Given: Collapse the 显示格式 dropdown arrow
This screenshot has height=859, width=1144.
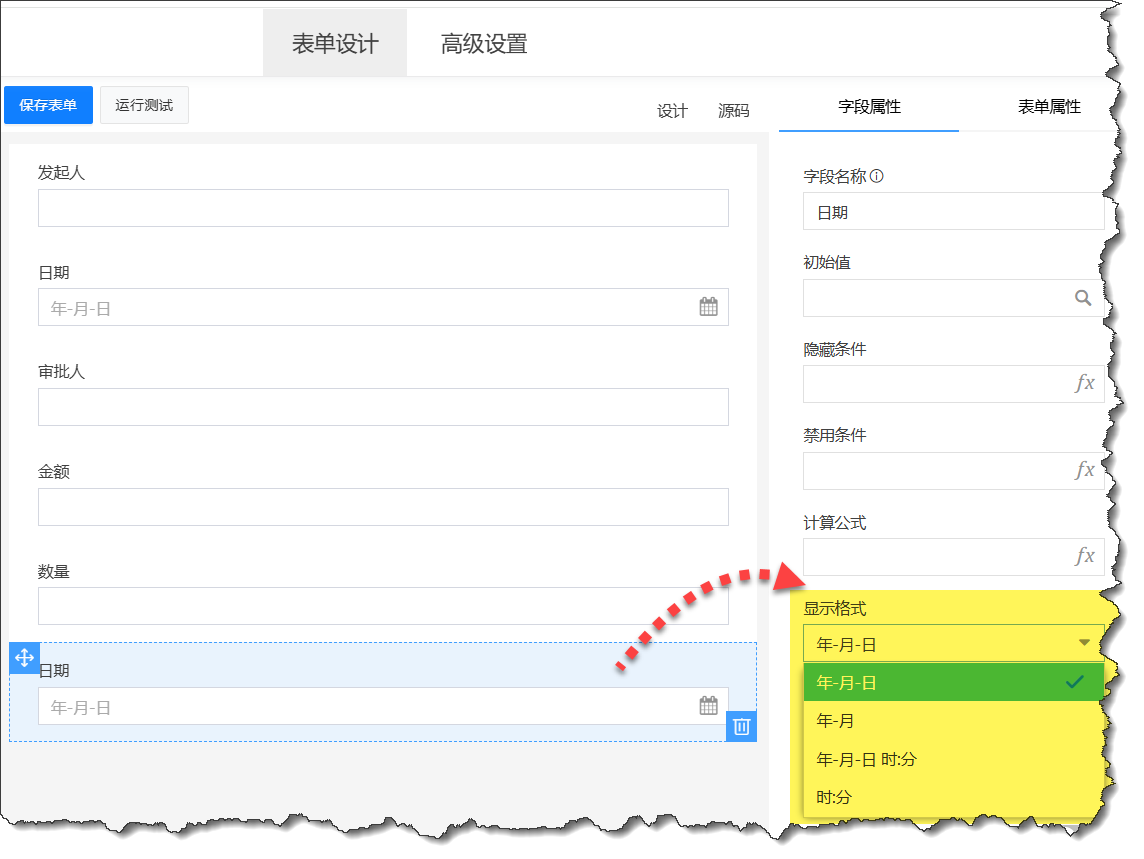Looking at the screenshot, I should [x=1084, y=644].
